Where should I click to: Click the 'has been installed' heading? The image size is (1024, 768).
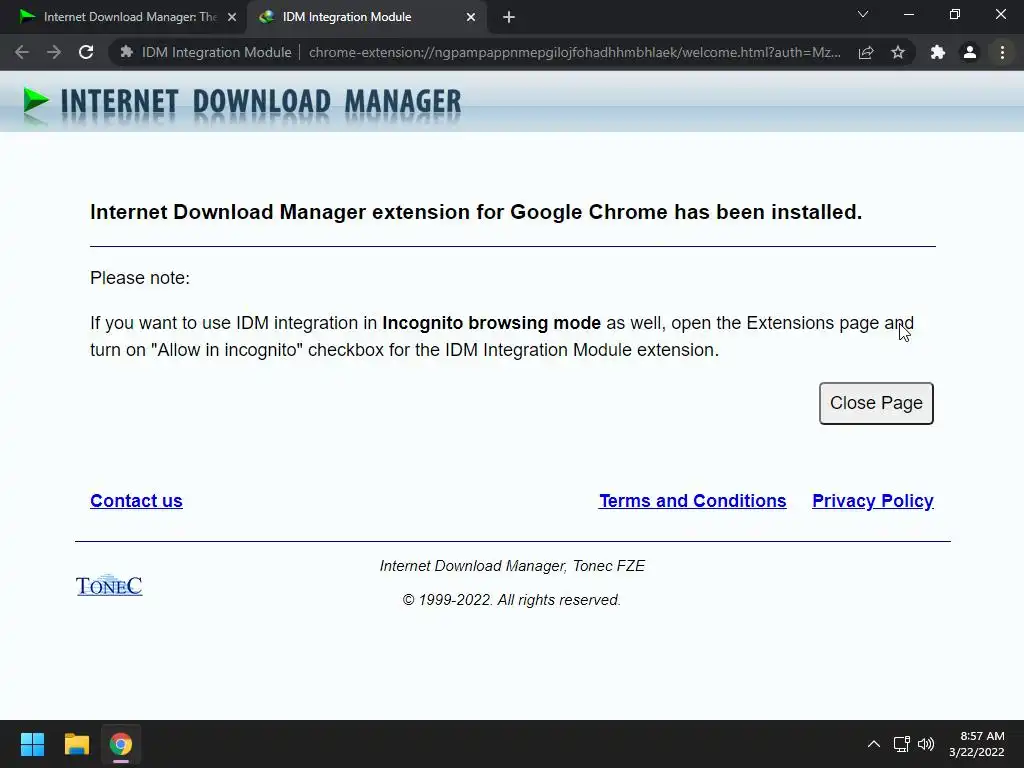pos(476,212)
